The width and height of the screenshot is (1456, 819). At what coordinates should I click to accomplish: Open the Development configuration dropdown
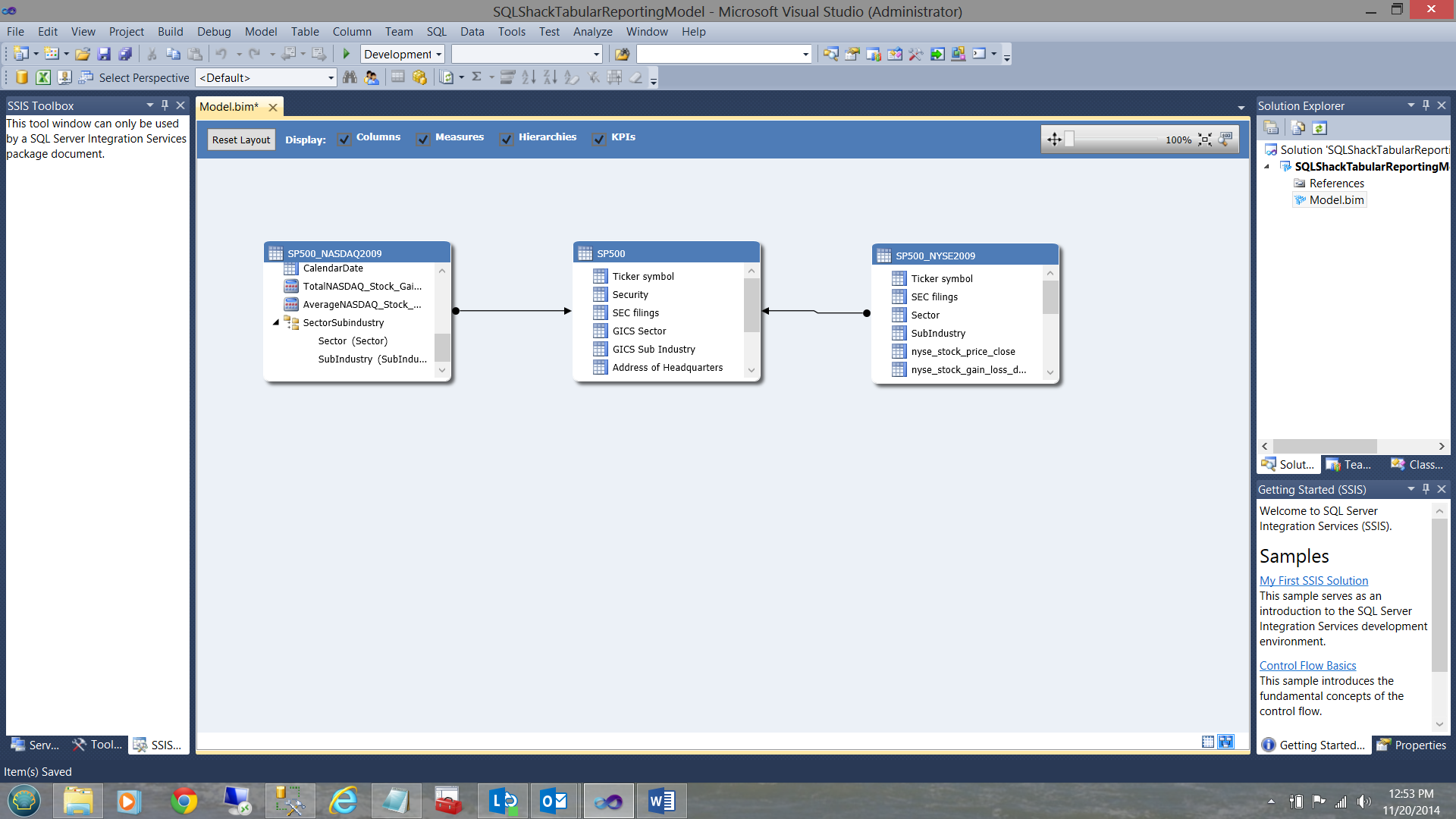[x=438, y=55]
